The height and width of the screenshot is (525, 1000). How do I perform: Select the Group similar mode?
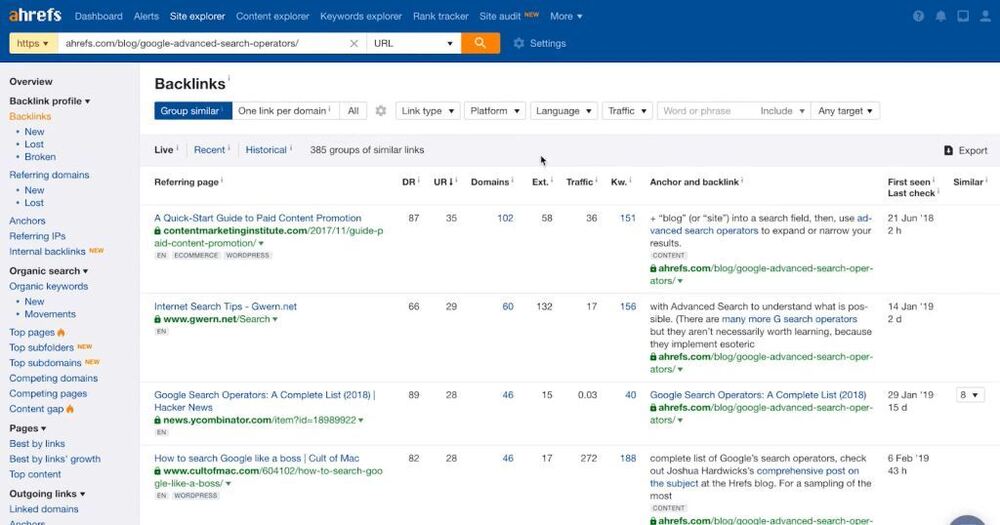[x=193, y=111]
